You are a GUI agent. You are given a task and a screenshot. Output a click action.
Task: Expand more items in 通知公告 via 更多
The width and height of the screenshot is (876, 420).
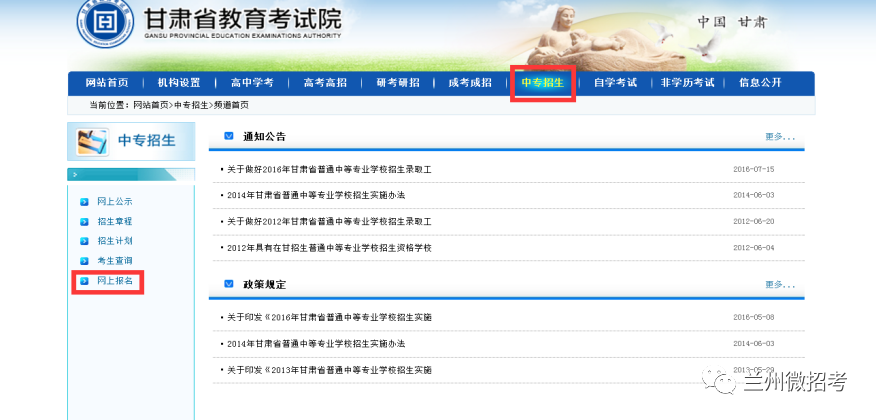(780, 137)
